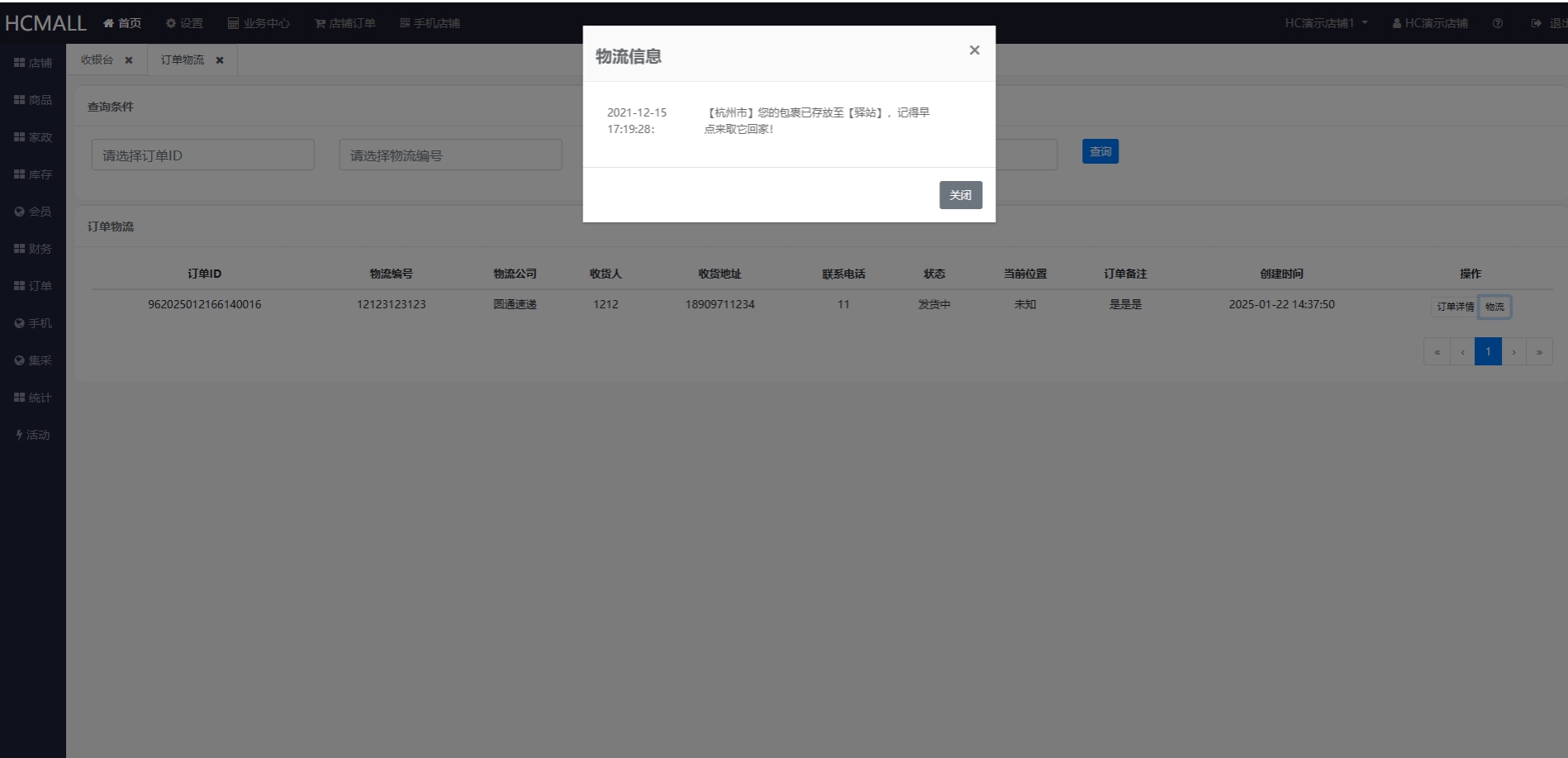Go to next page with › button
This screenshot has height=758, width=1568.
[x=1513, y=351]
